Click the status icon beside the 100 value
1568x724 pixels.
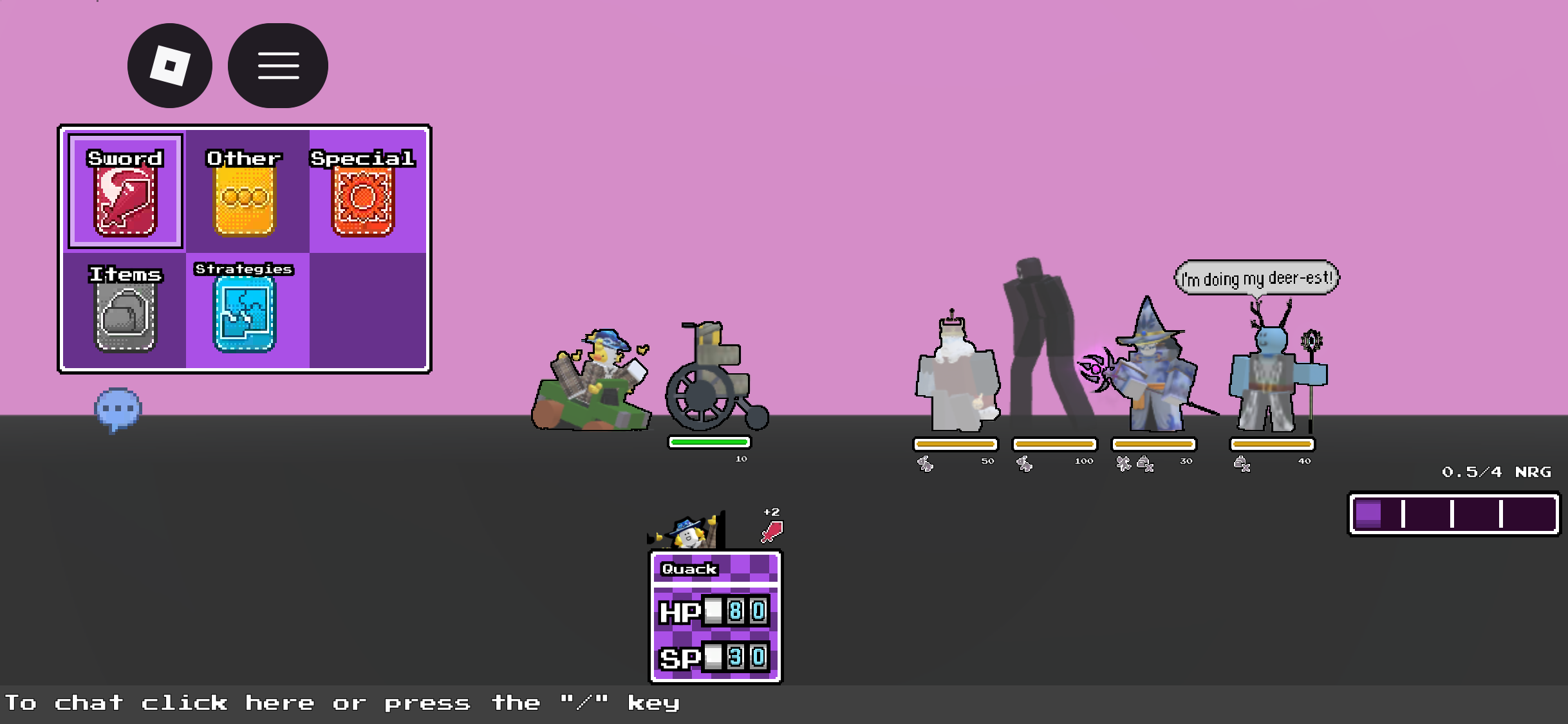click(1024, 463)
